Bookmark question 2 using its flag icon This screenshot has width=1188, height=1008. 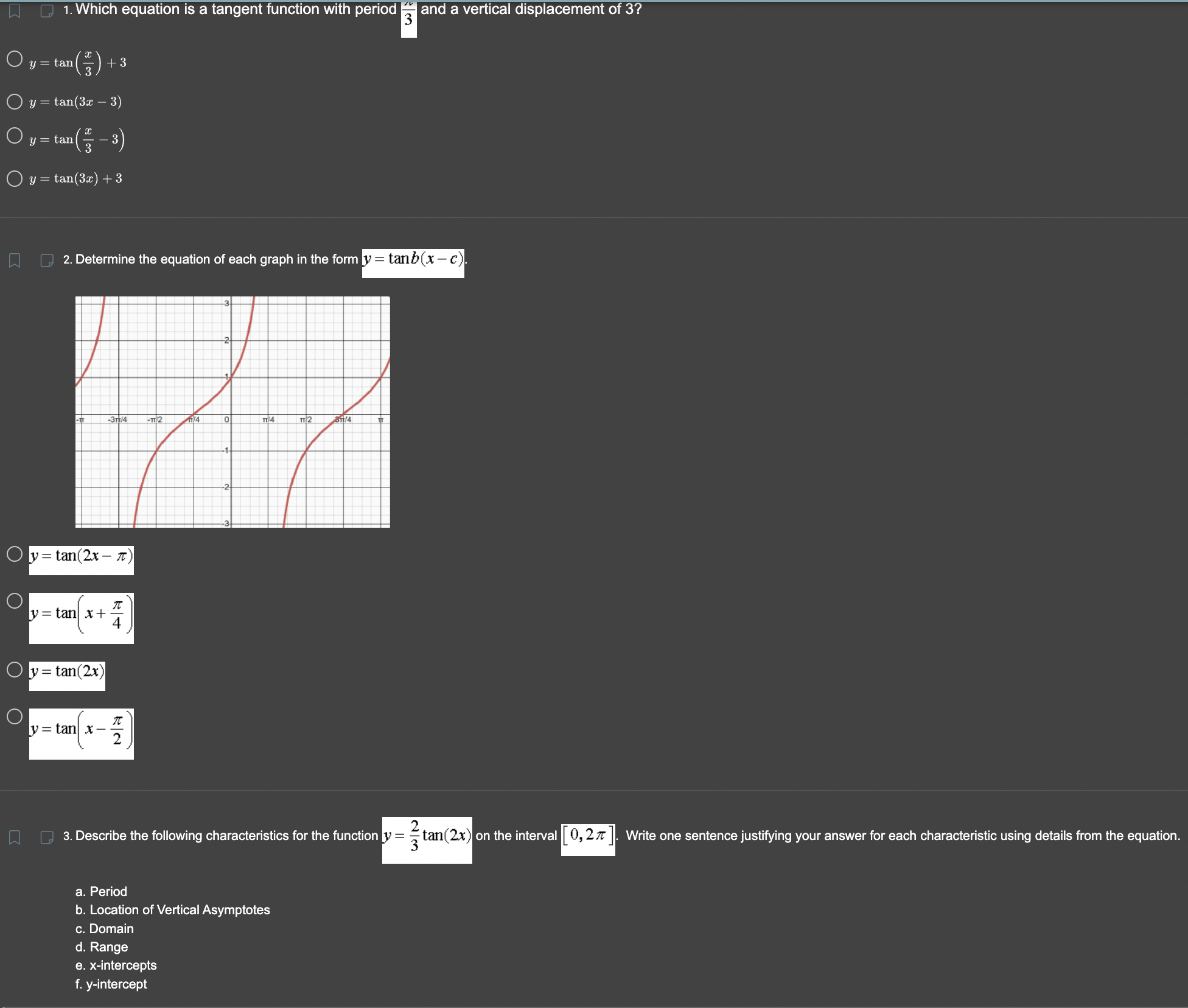(15, 261)
